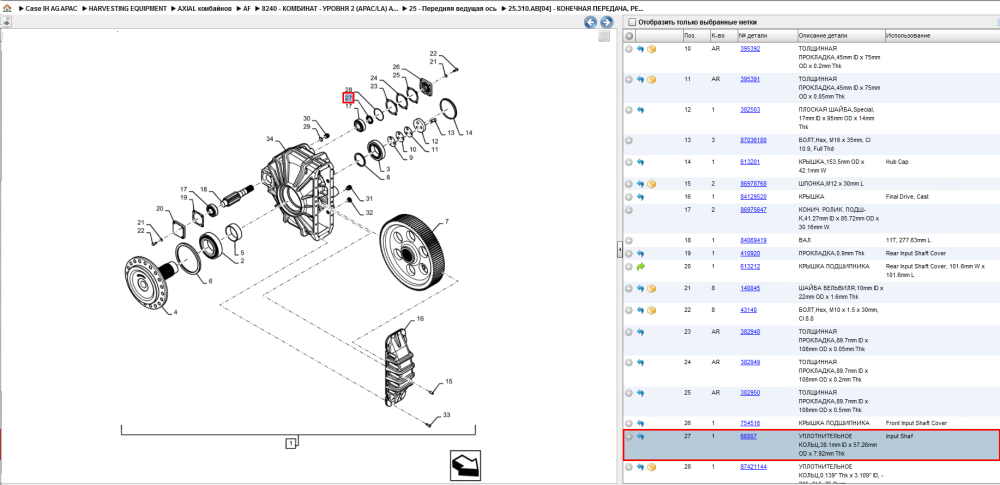Open part number 86978768 link
The width and height of the screenshot is (1000, 485).
(x=753, y=184)
